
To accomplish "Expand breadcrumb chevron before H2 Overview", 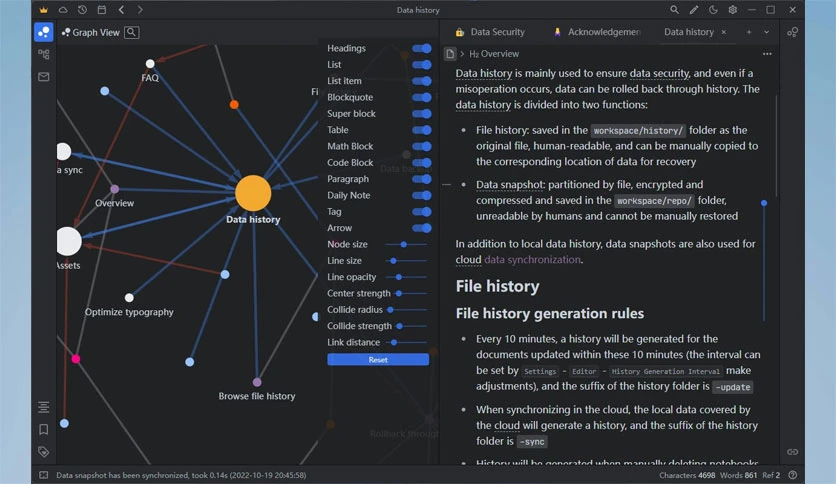I will [462, 54].
